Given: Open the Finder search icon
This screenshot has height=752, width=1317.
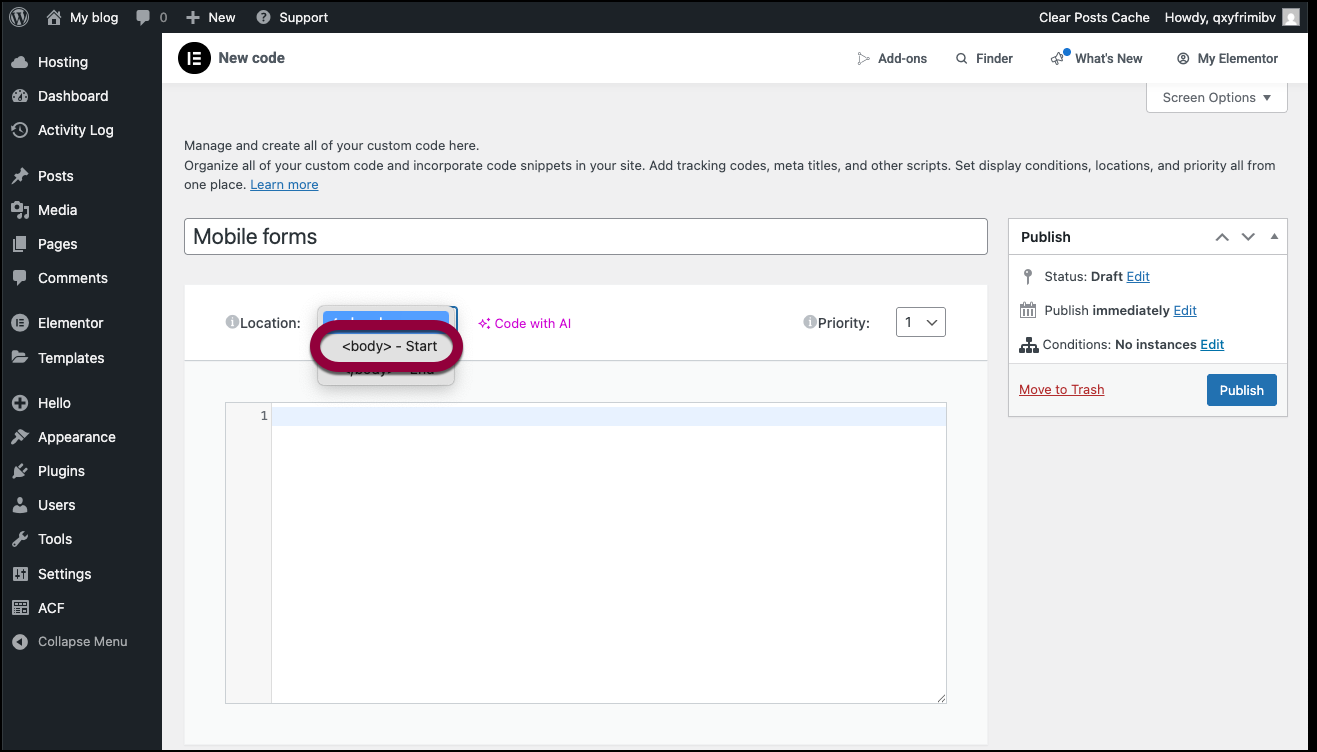Looking at the screenshot, I should pos(962,59).
